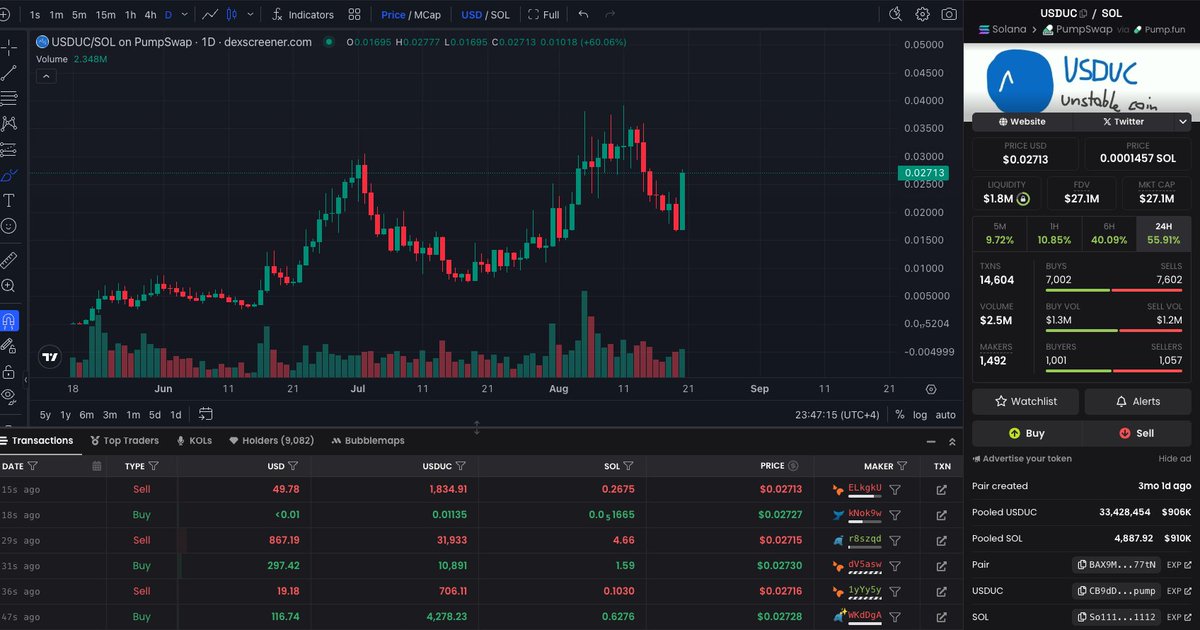Toggle auto scale
Screen dimensions: 1200x630
point(945,414)
